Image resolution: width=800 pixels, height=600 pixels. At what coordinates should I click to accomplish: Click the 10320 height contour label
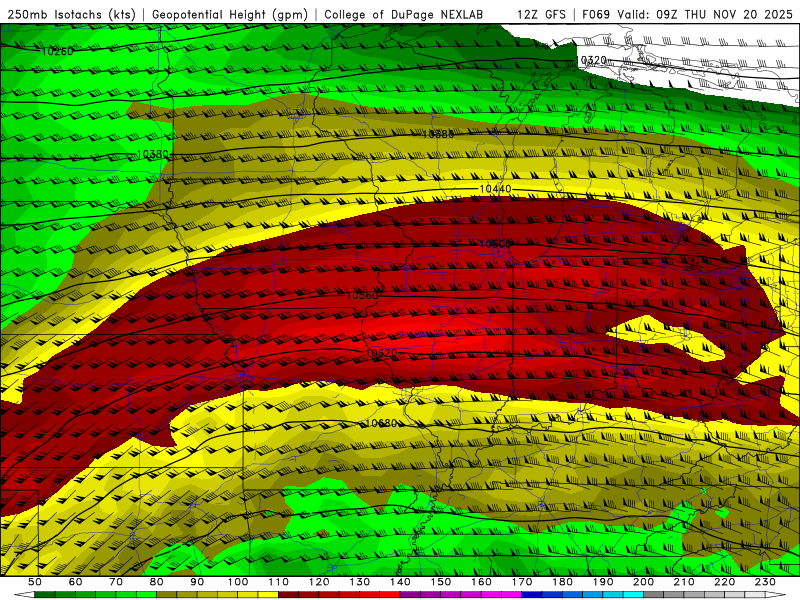(x=591, y=60)
